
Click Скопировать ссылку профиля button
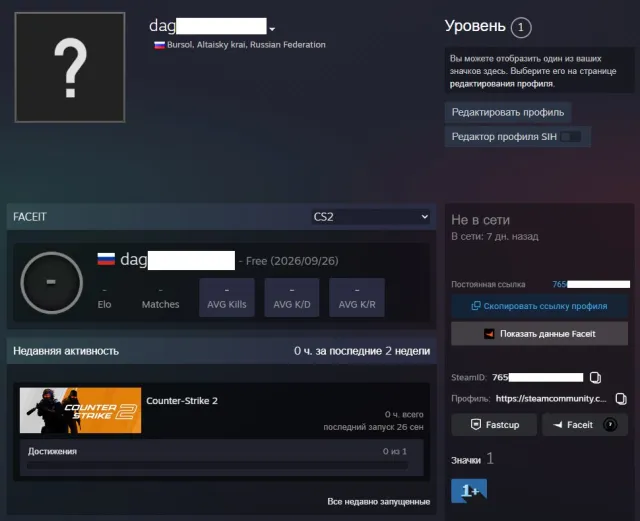540,306
